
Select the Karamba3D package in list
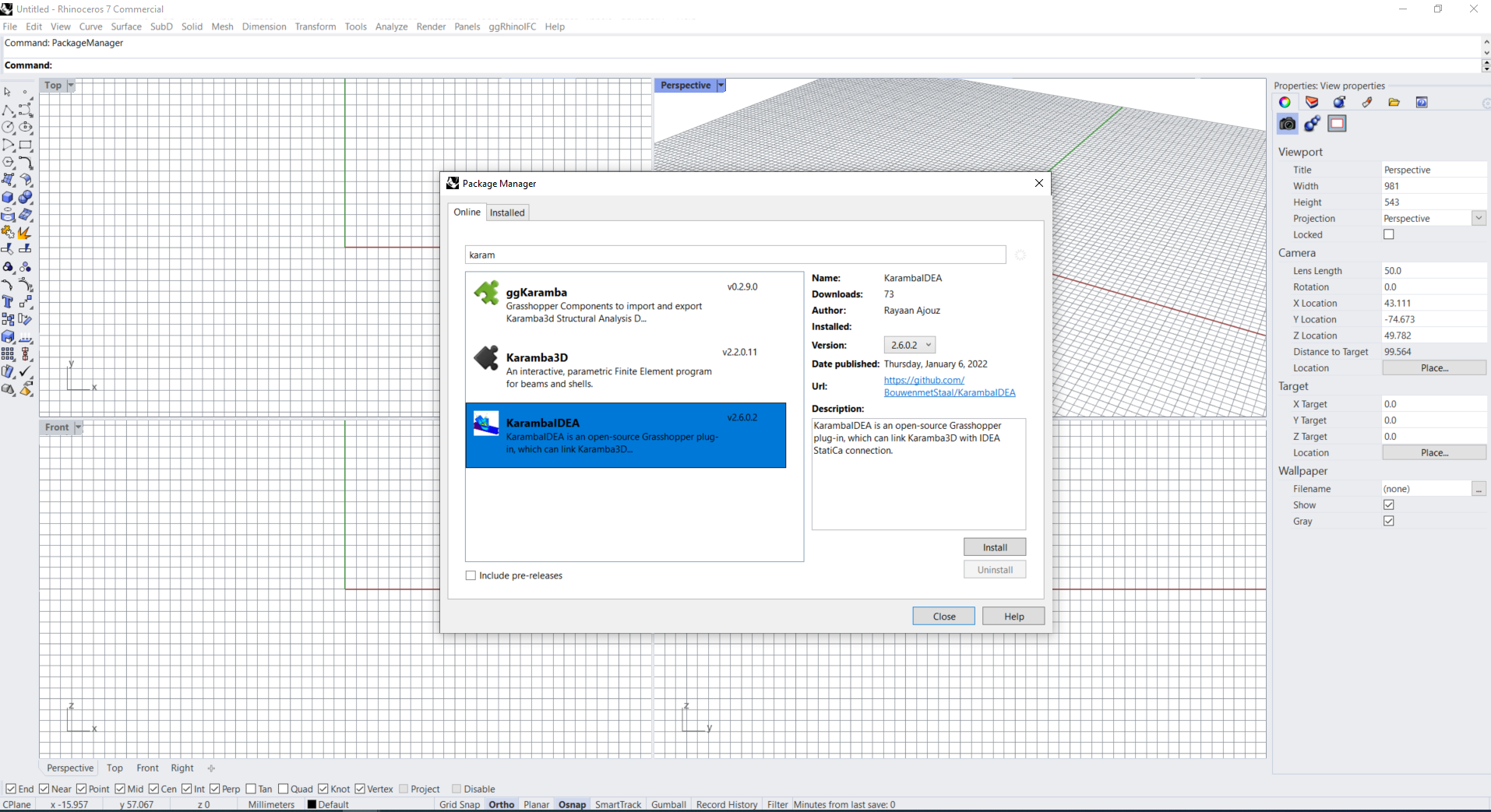point(626,370)
